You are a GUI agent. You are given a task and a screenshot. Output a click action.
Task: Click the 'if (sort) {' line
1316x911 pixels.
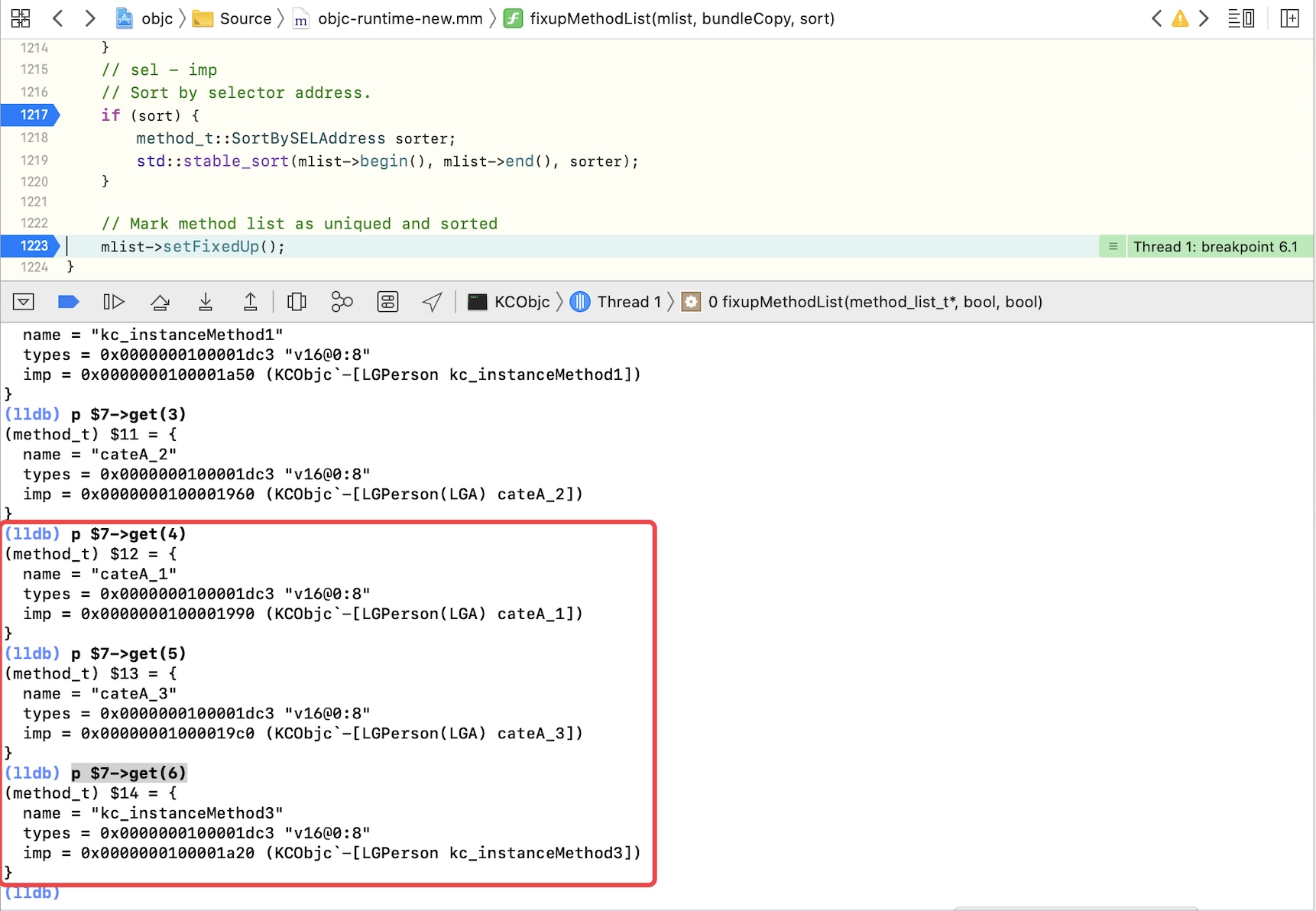[150, 115]
